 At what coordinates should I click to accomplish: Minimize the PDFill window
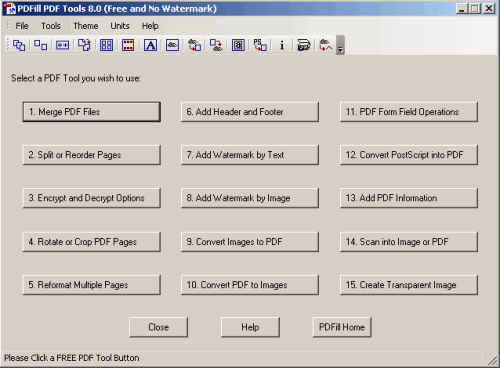(461, 8)
